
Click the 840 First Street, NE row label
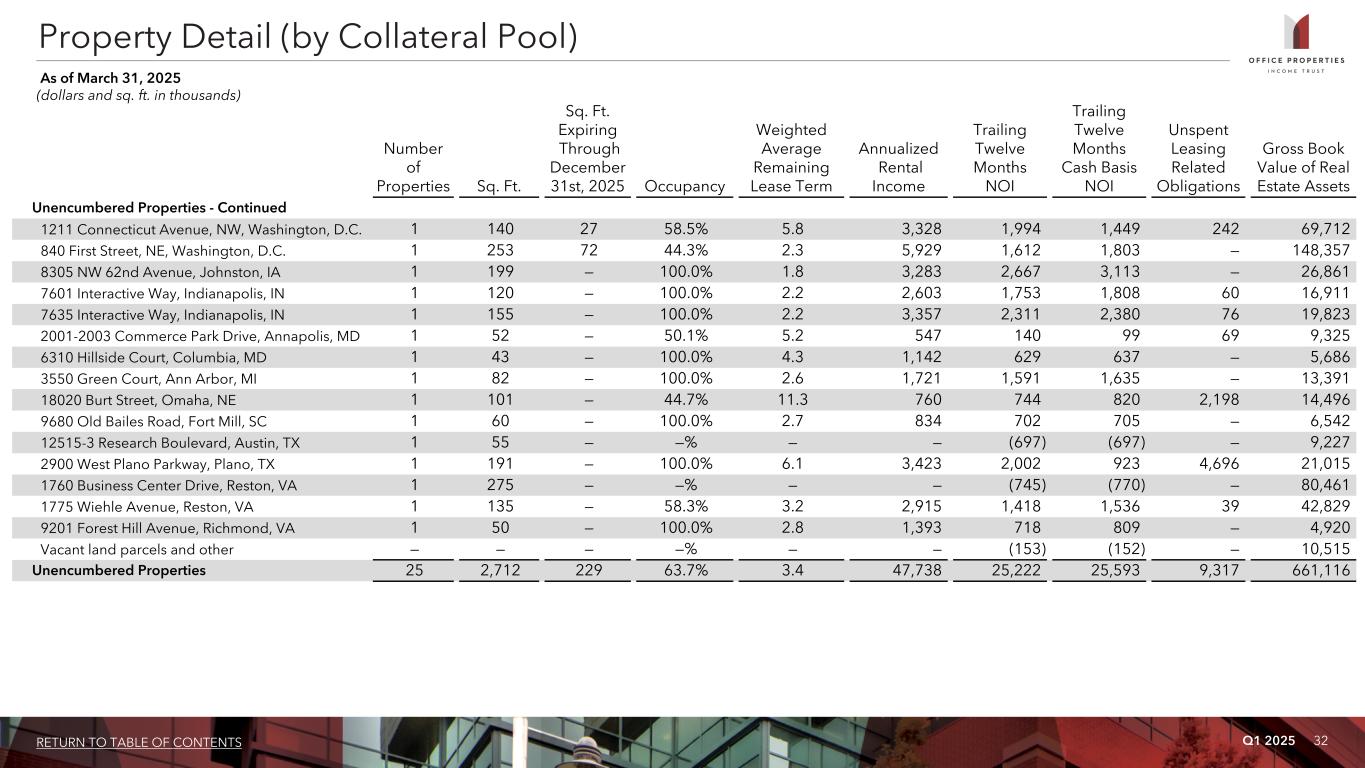point(163,250)
